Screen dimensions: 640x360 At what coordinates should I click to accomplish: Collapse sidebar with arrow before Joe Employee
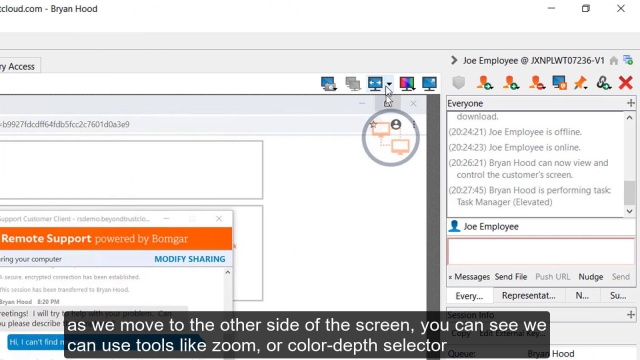[x=454, y=60]
